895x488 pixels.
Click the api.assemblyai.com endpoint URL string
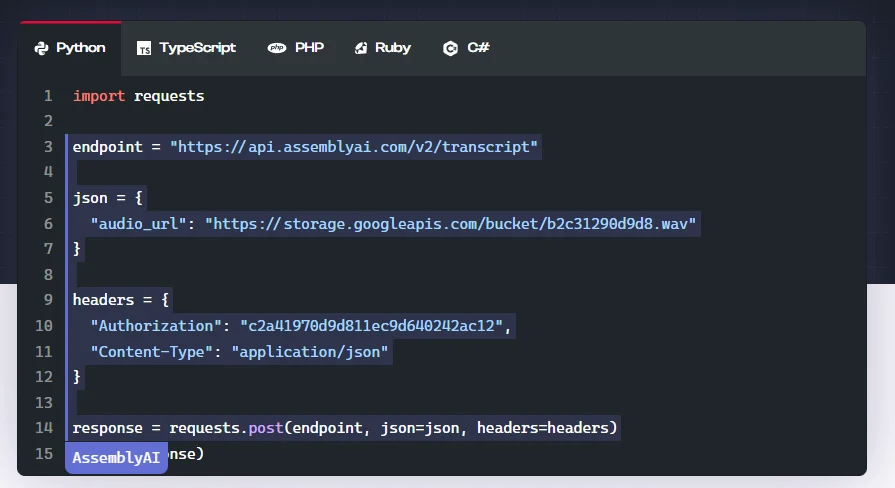pos(354,147)
